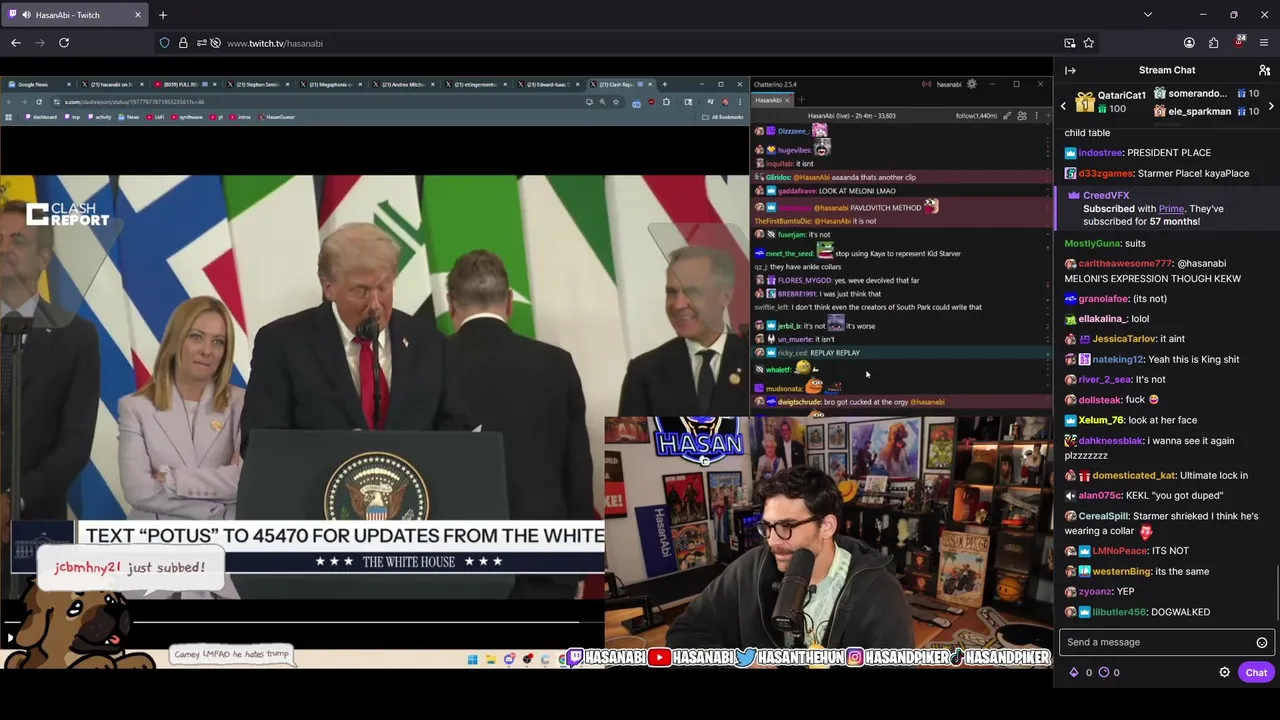1280x720 pixels.
Task: Click username CerealSpill in chat
Action: pos(1103,516)
